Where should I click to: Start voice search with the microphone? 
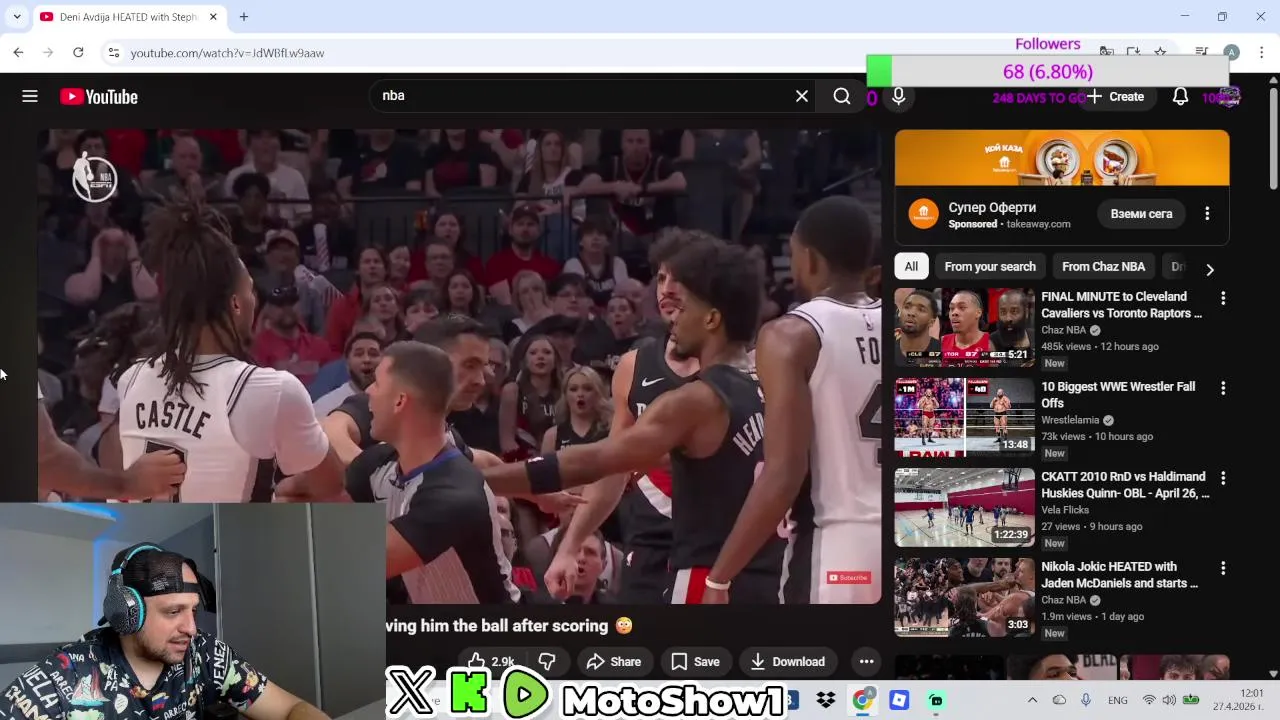tap(898, 96)
